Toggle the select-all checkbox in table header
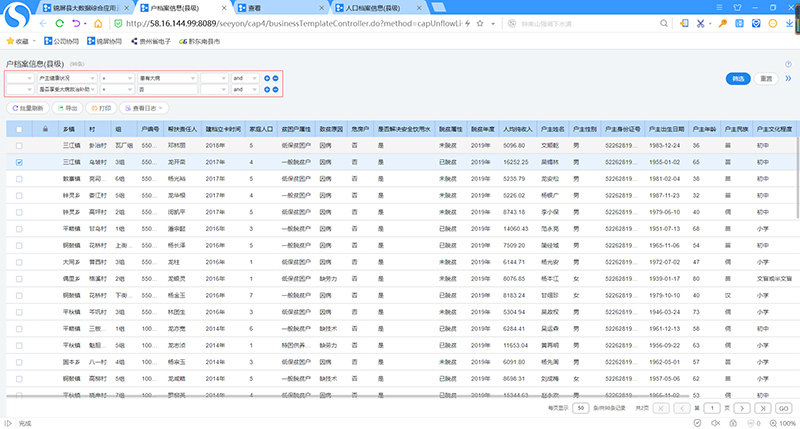 click(x=19, y=130)
